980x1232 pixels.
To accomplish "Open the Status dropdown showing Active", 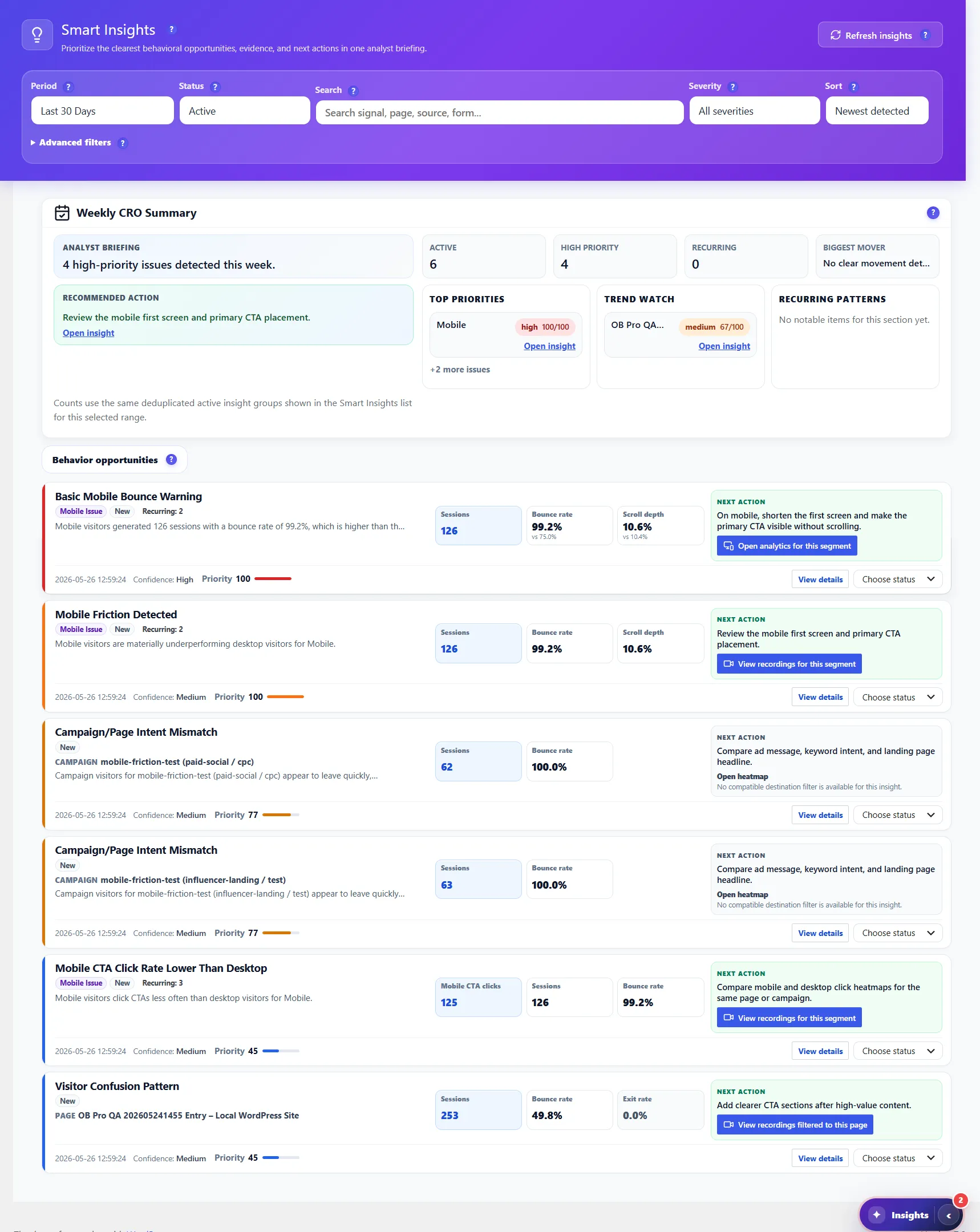I will pyautogui.click(x=245, y=111).
